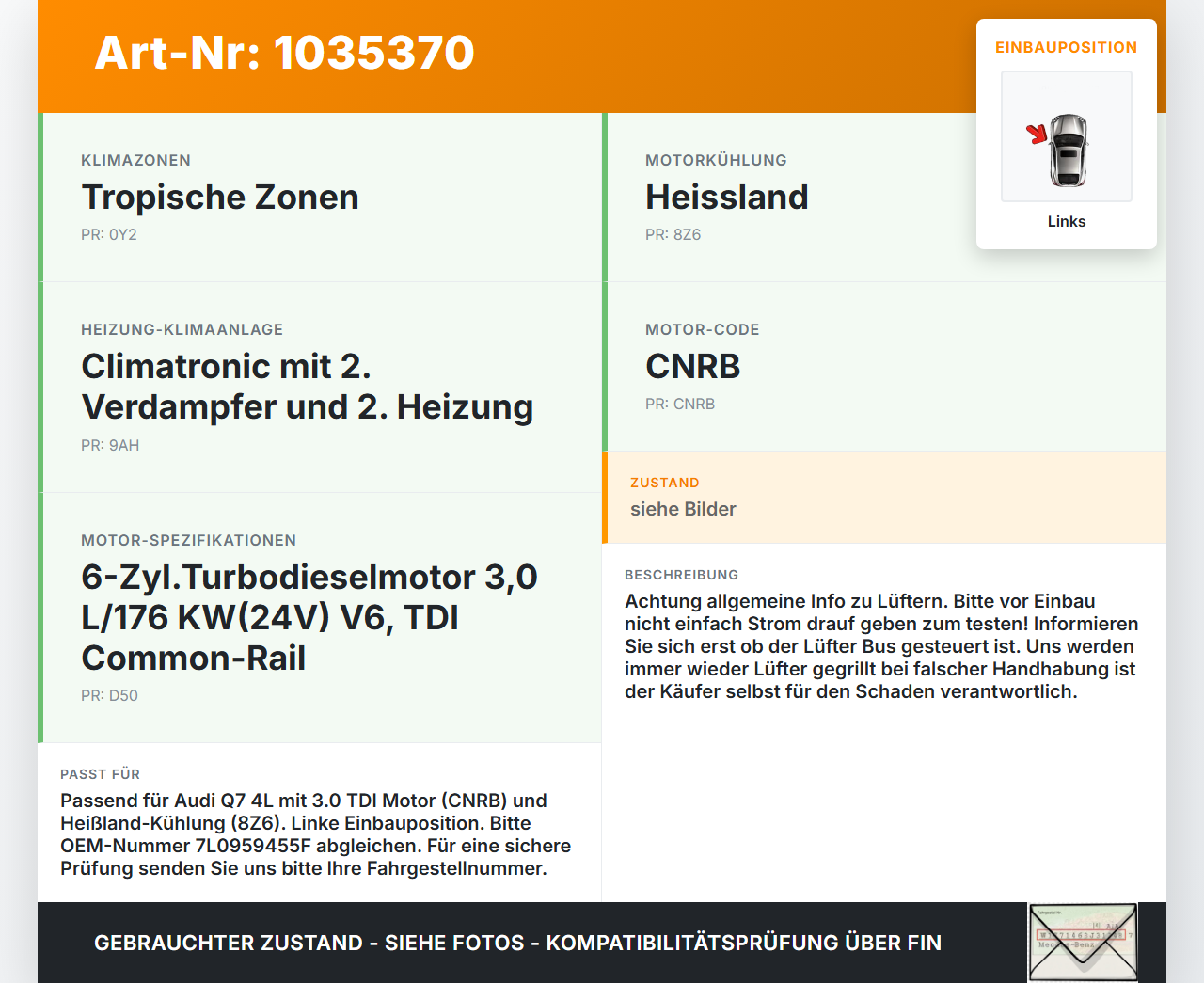Viewport: 1204px width, 984px height.
Task: Click the KLIMAZONEN label
Action: [136, 161]
